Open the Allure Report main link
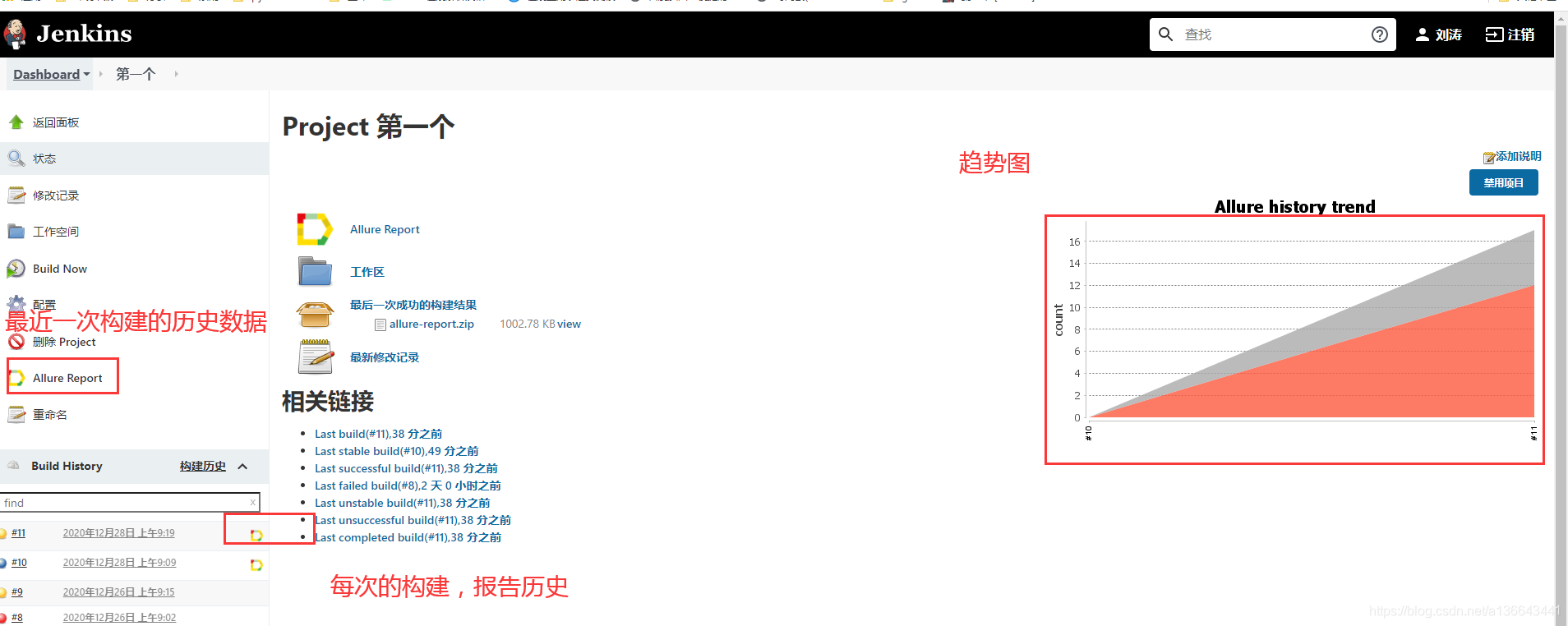Screen dimensions: 1568x626 385,229
